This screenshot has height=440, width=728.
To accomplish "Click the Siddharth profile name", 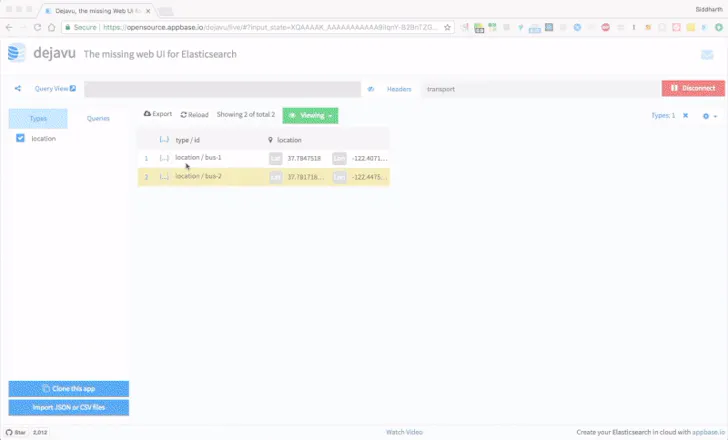I will 709,9.
